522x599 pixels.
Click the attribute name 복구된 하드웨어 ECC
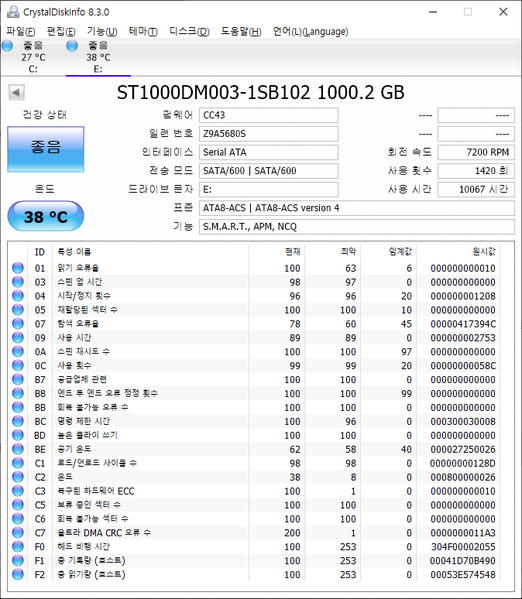click(x=96, y=491)
